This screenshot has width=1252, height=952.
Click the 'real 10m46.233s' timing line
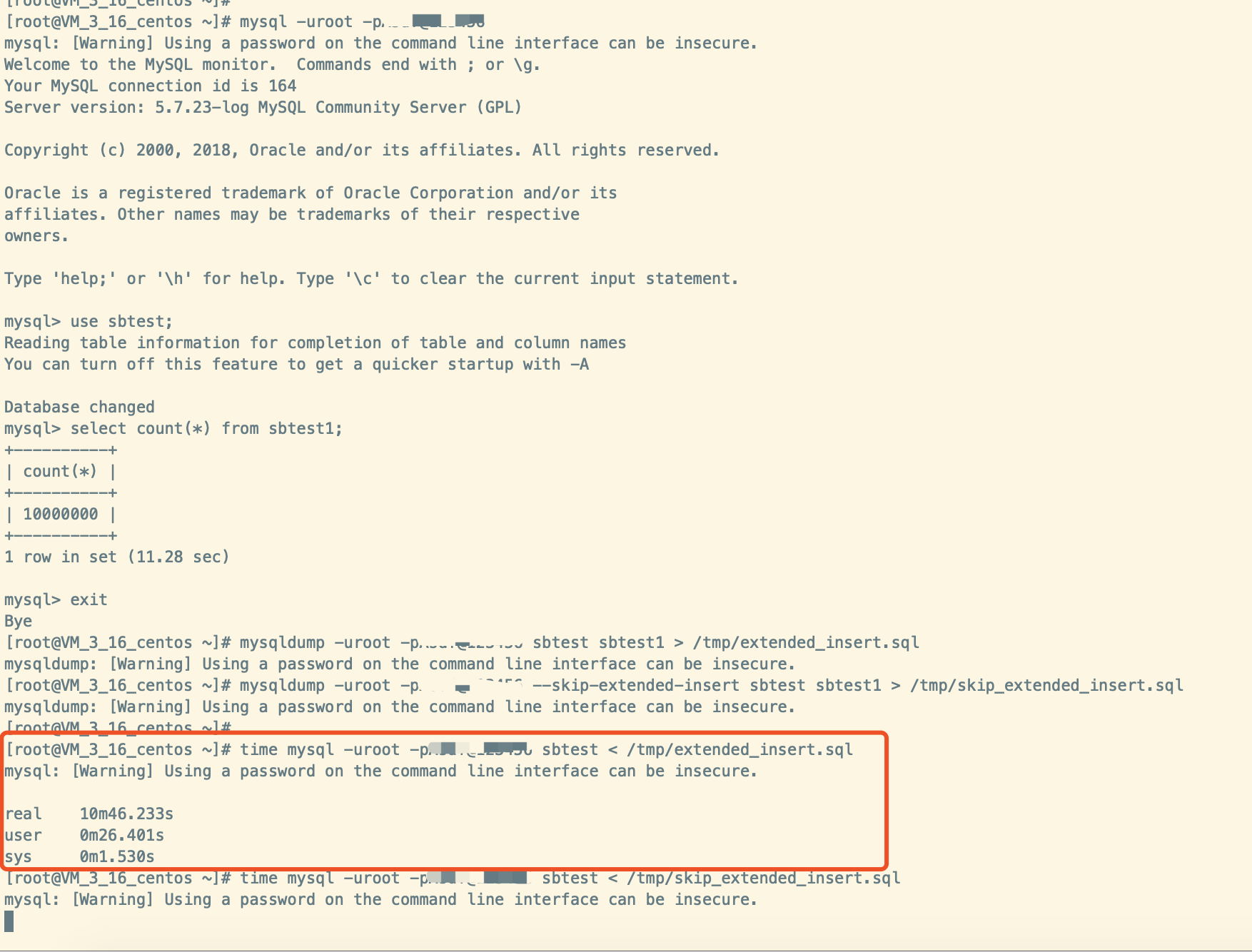click(x=89, y=814)
